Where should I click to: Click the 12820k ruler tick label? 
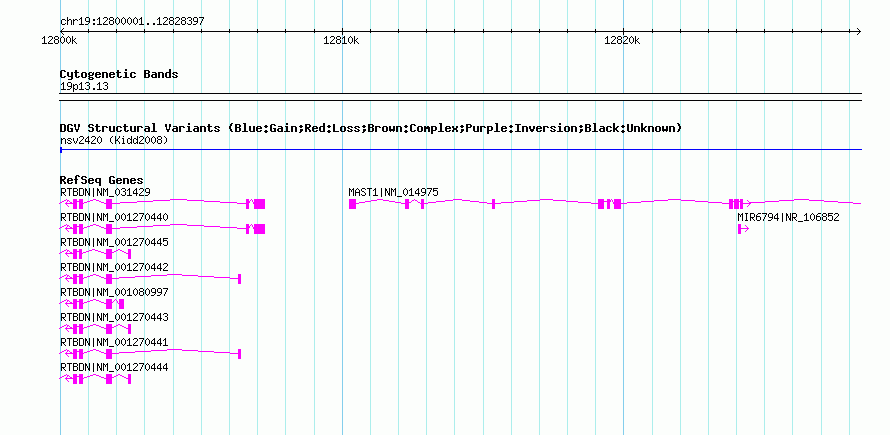[x=623, y=40]
